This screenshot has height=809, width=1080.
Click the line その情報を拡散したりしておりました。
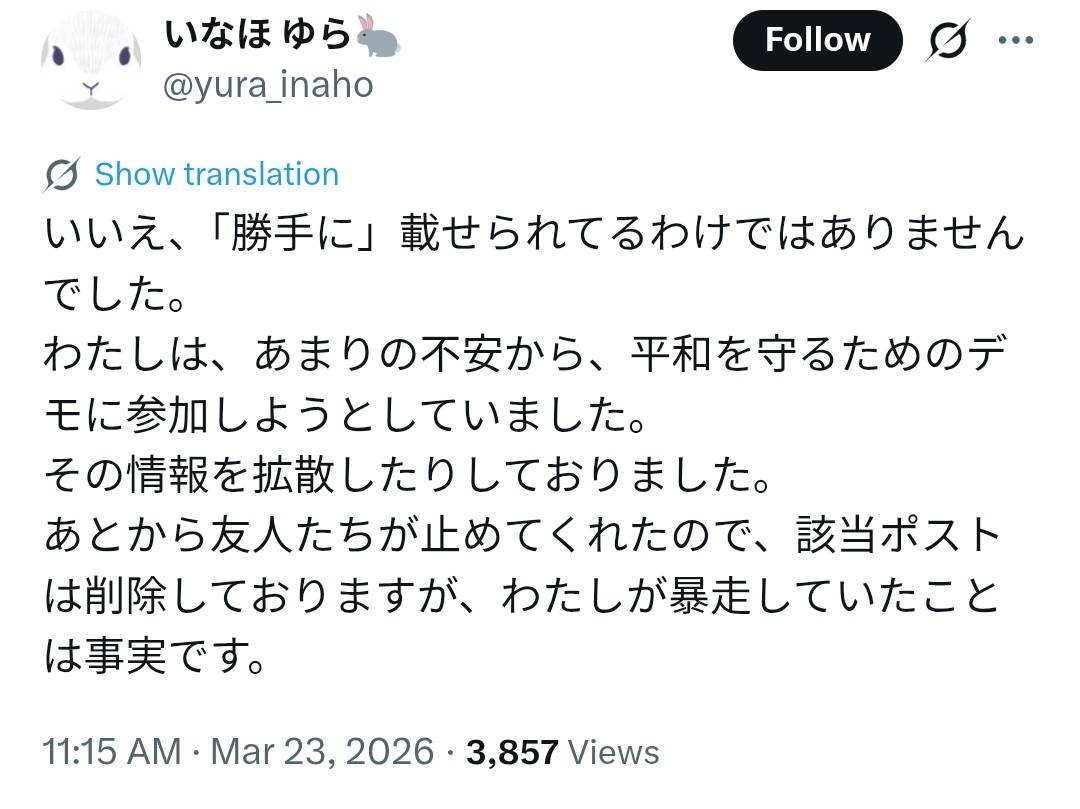[x=409, y=476]
